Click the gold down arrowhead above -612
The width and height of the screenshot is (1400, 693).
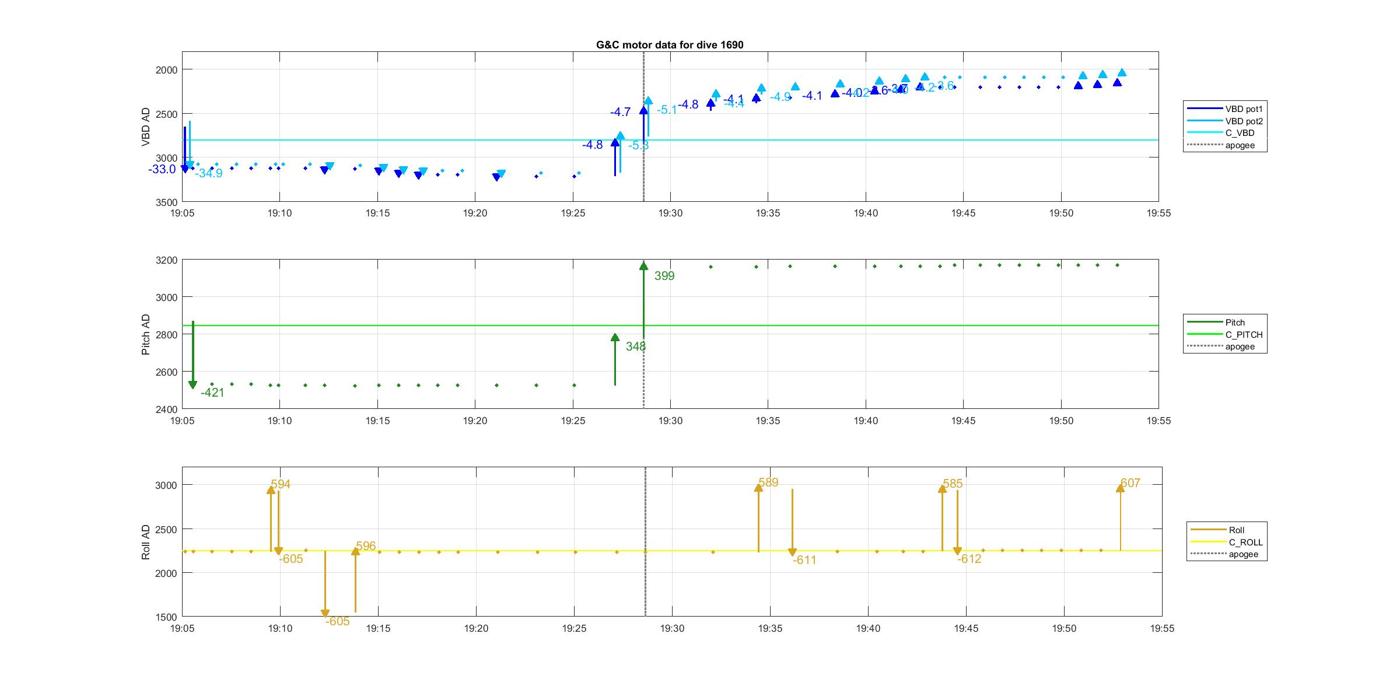pyautogui.click(x=958, y=552)
